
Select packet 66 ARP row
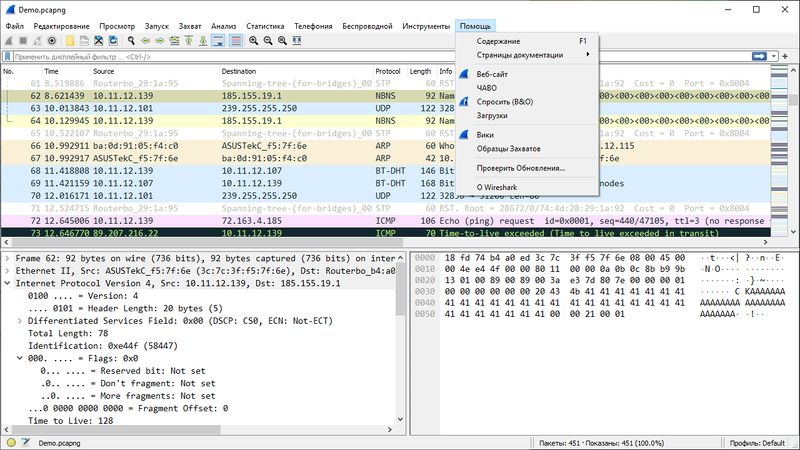385,146
